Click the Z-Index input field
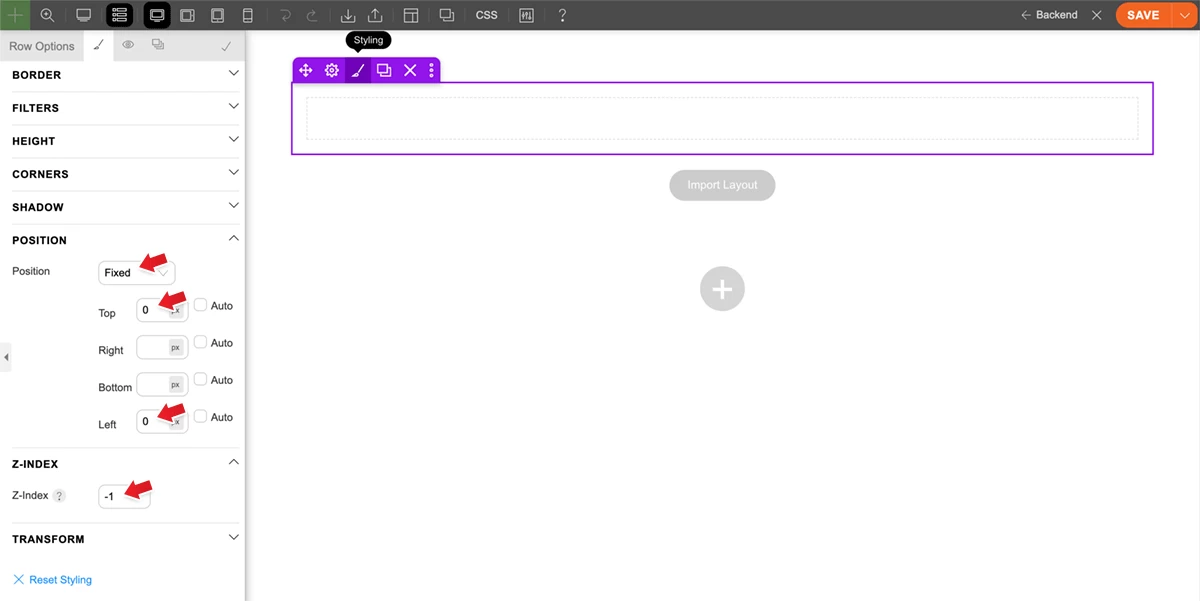 124,496
